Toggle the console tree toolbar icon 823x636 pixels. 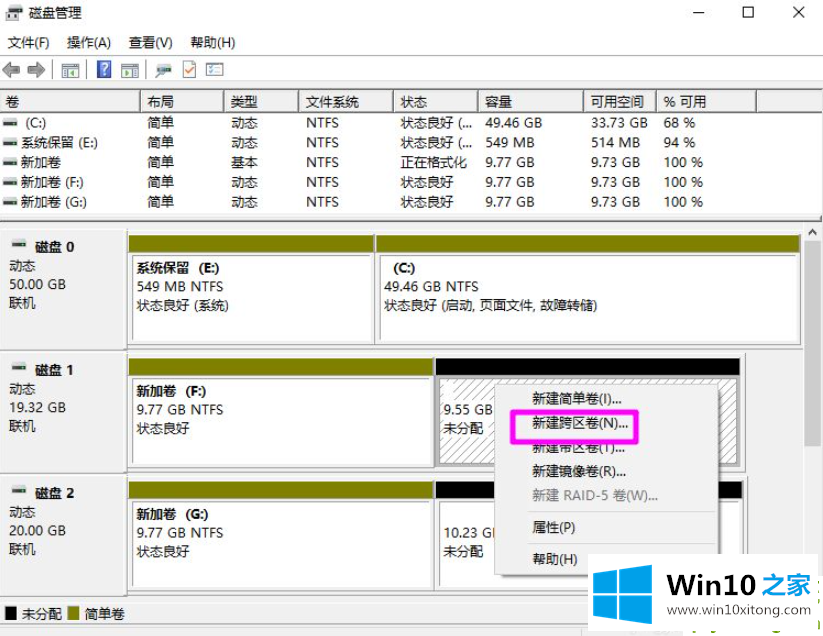(70, 70)
